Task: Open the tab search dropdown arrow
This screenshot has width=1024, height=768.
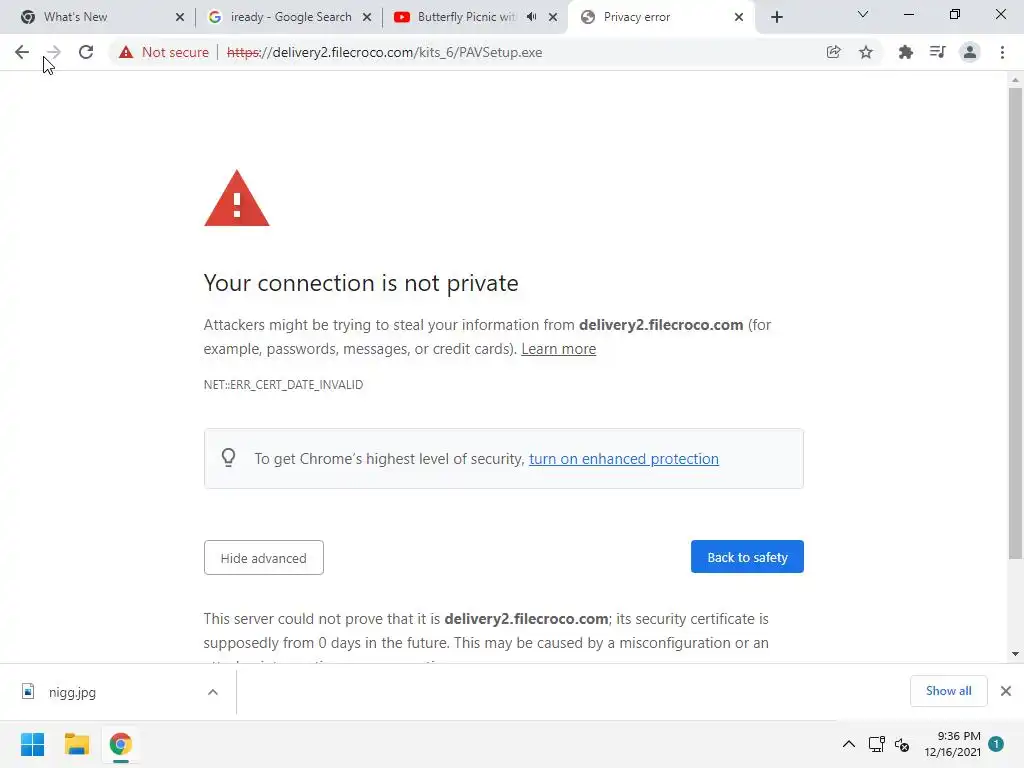Action: pos(863,15)
